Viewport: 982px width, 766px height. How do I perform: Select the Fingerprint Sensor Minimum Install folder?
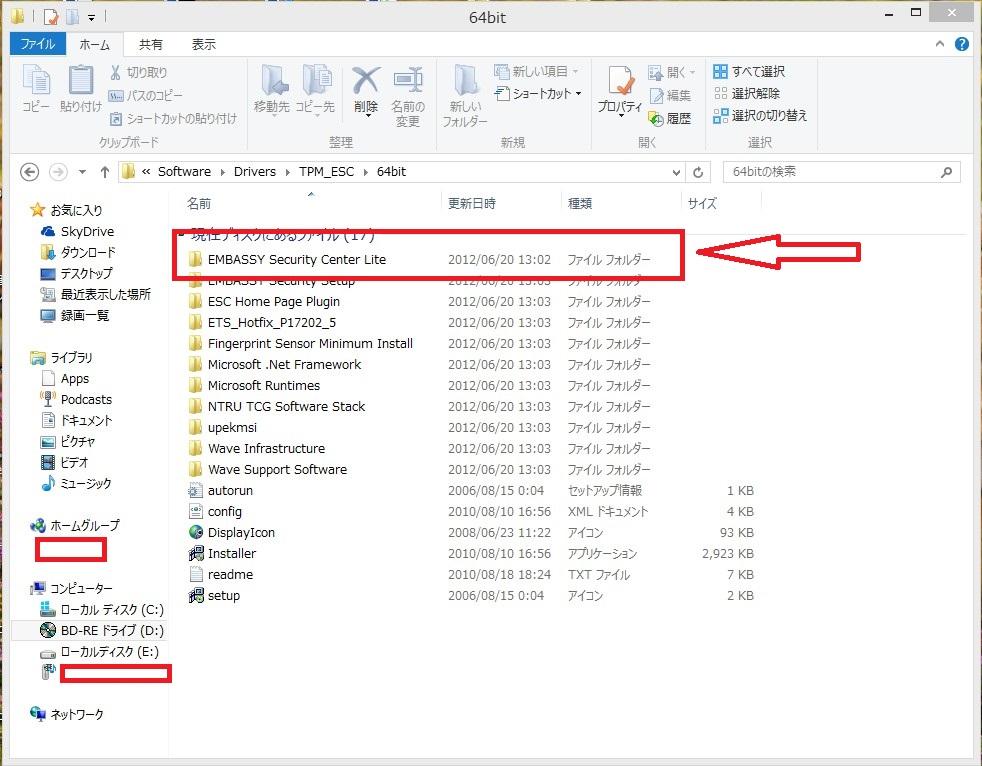[x=300, y=344]
